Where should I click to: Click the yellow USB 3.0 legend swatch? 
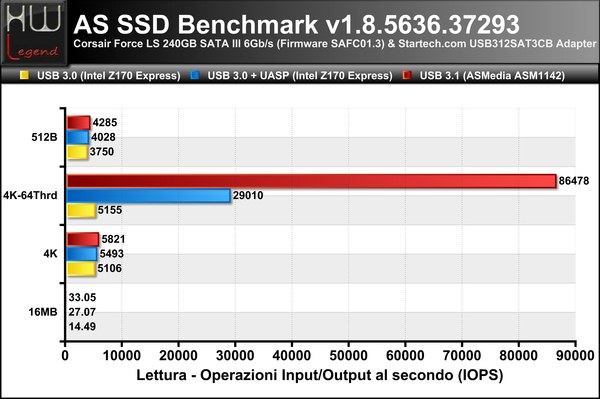[x=24, y=75]
